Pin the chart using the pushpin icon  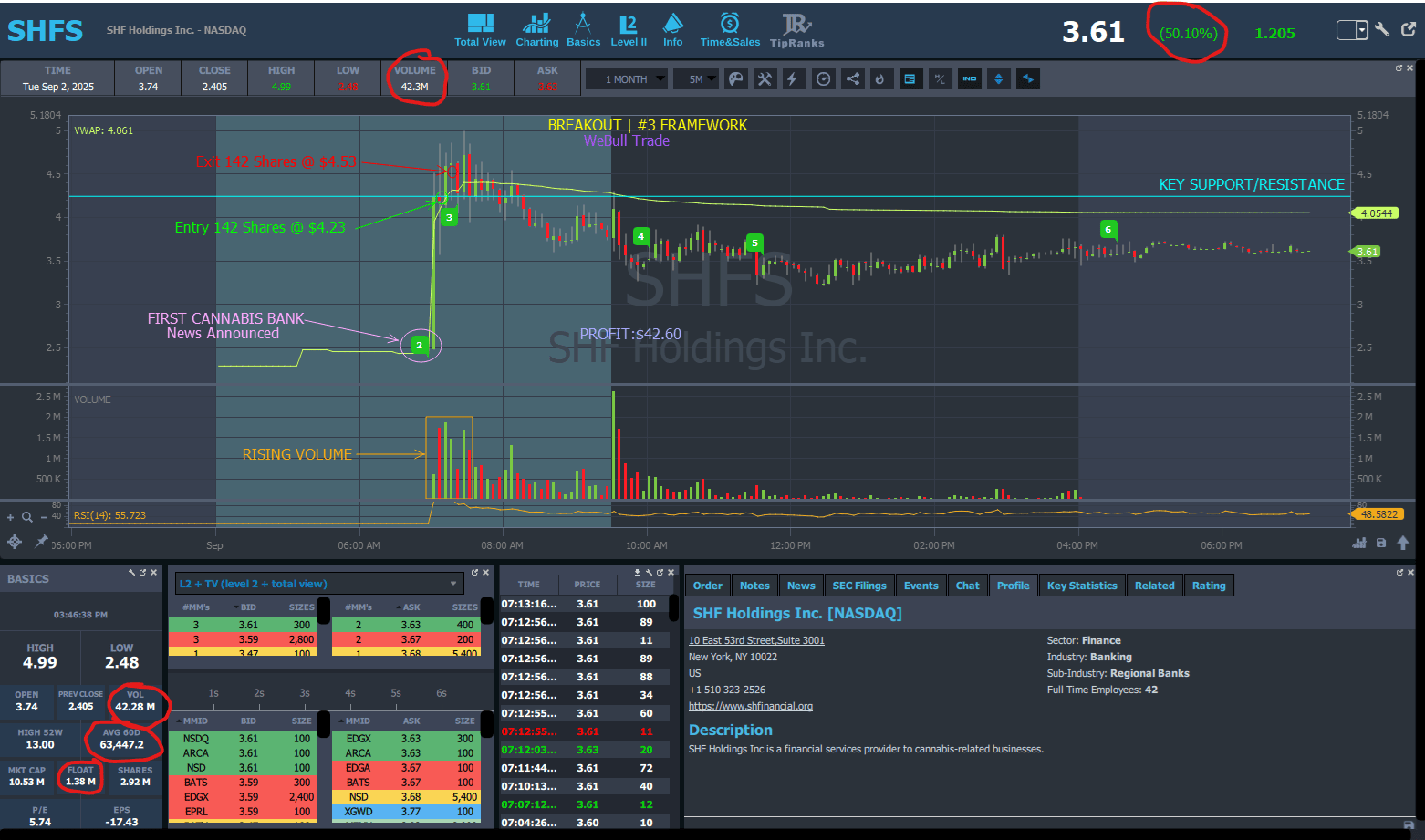41,542
